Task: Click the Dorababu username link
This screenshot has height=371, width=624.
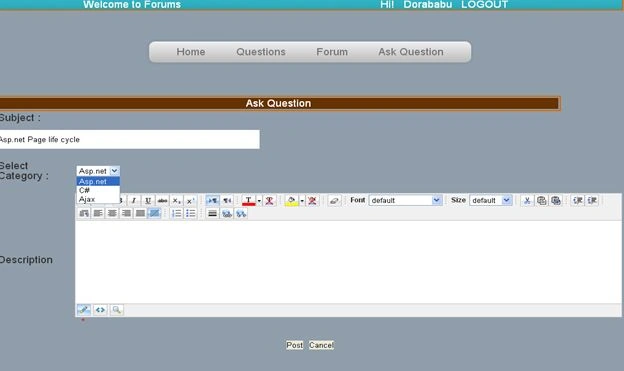Action: click(428, 4)
